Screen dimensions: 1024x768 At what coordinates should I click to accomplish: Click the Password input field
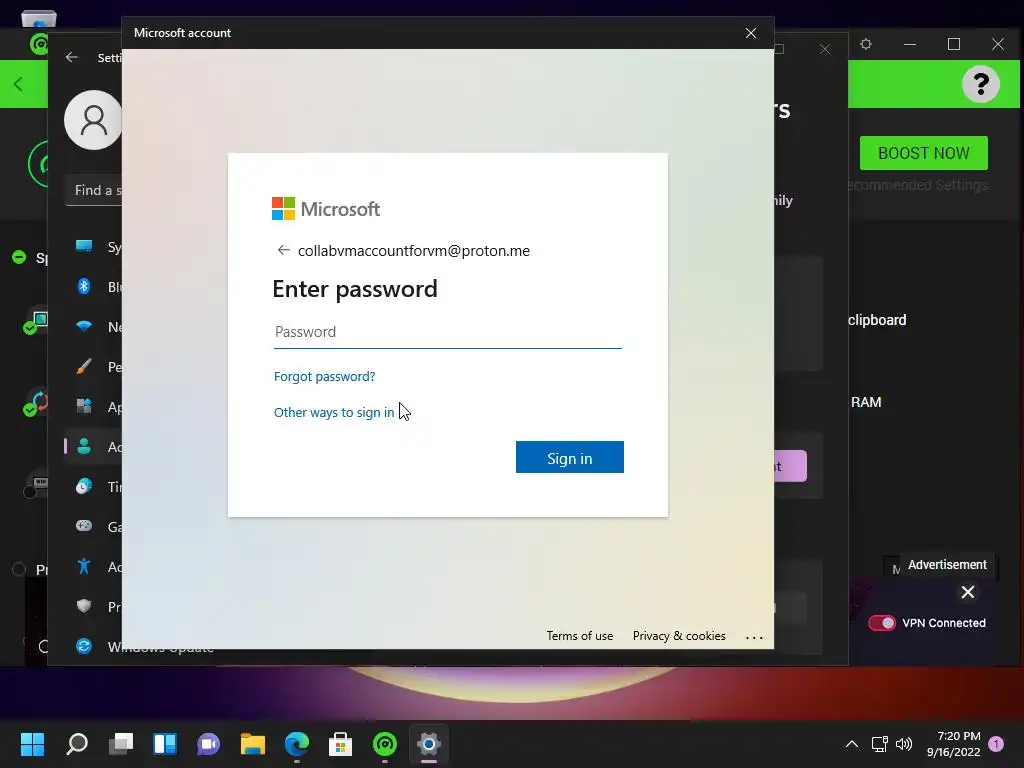pyautogui.click(x=447, y=332)
